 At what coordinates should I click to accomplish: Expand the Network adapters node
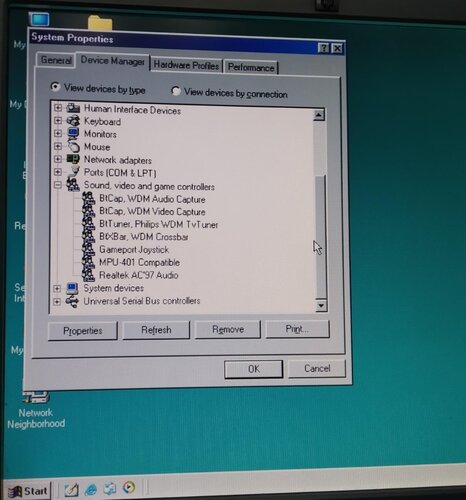point(58,159)
